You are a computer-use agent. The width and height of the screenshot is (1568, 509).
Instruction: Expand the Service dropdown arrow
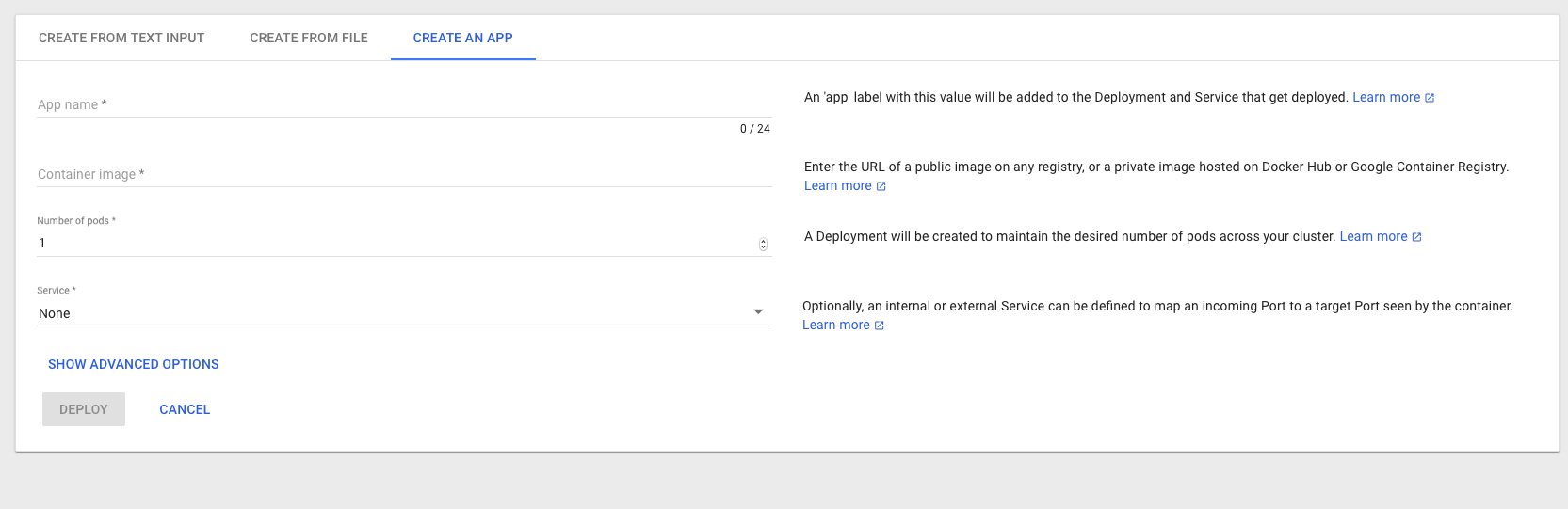[x=758, y=312]
